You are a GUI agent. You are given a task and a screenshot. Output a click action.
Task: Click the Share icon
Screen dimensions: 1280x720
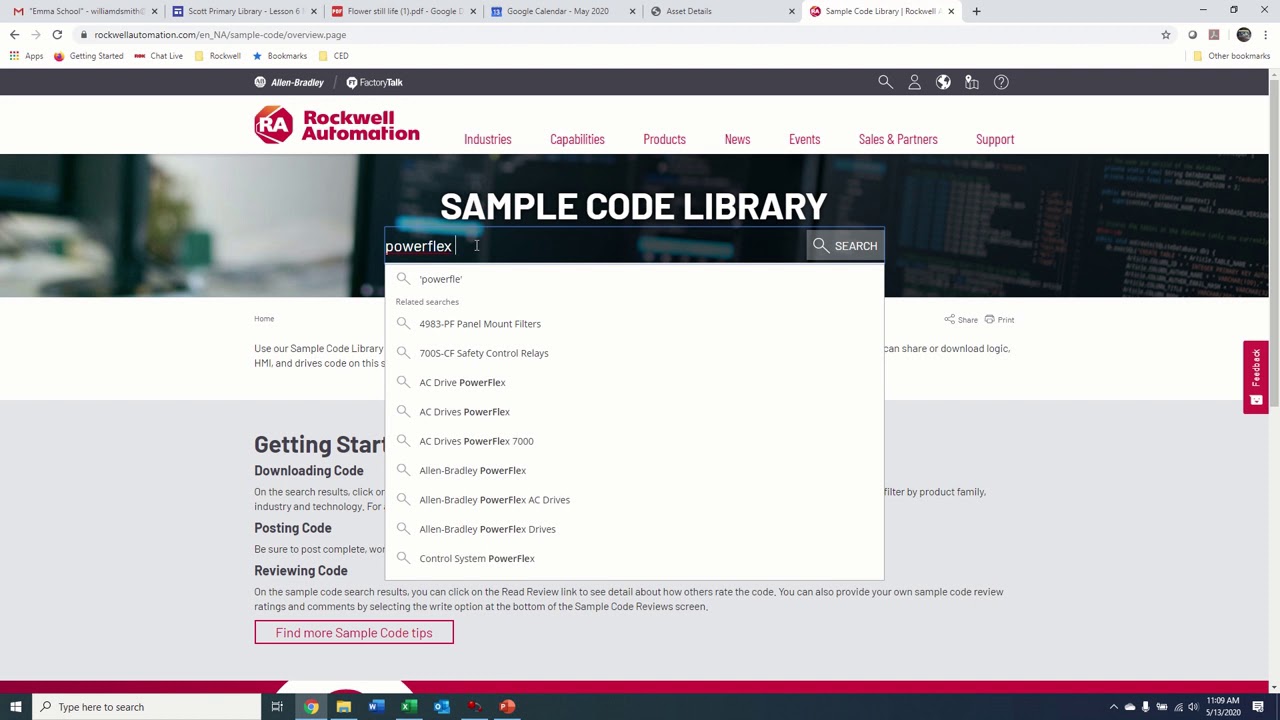click(961, 320)
